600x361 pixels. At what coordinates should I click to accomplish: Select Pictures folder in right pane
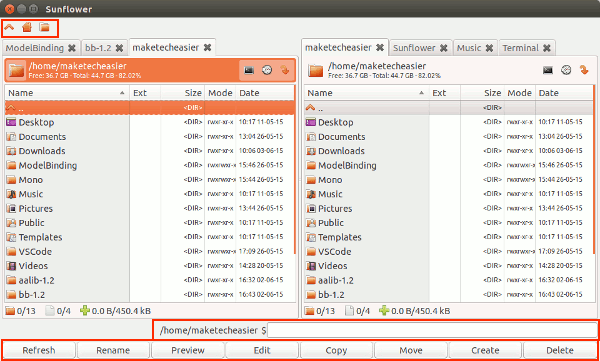[448, 209]
